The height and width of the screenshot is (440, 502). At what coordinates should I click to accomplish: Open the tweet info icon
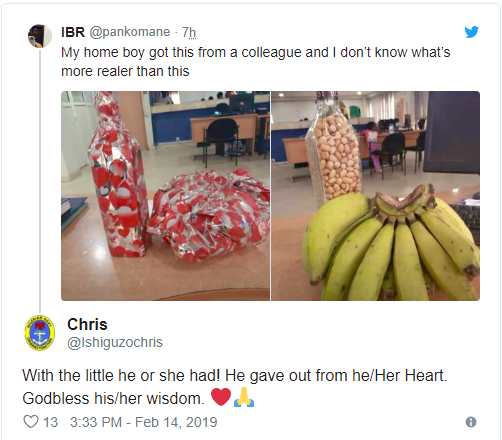point(471,422)
